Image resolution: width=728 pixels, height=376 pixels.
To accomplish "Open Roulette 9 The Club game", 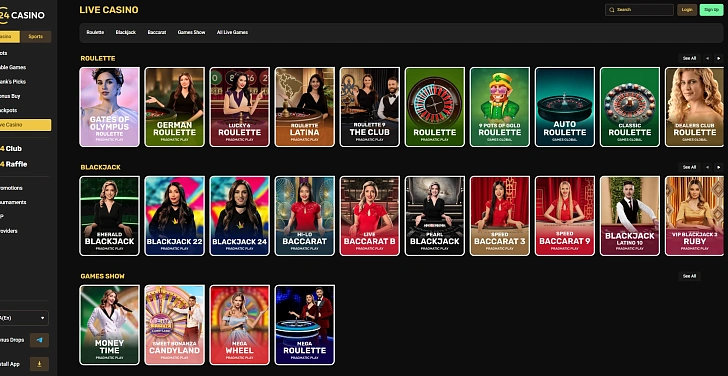I will point(370,107).
